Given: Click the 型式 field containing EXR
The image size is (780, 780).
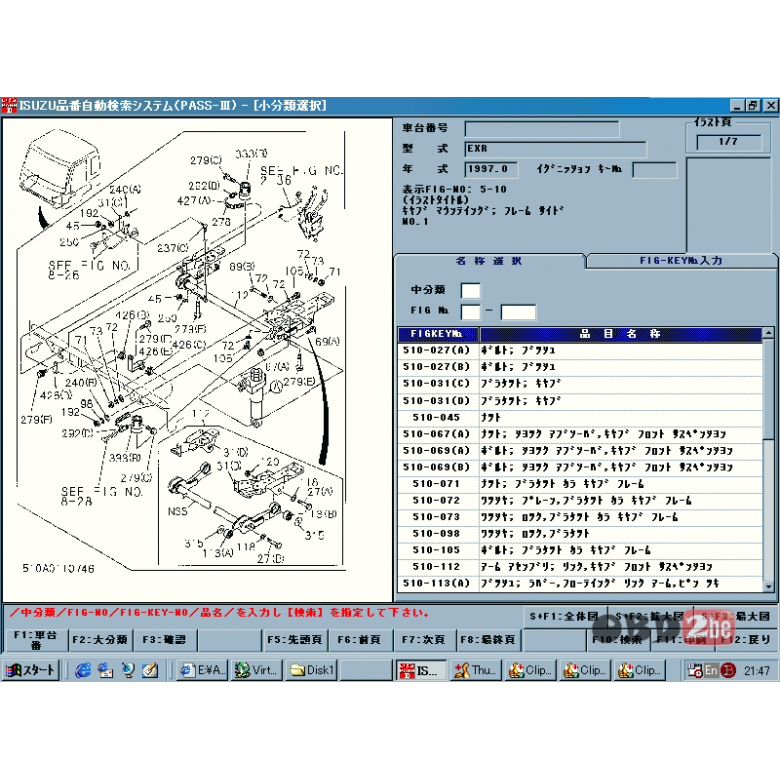Looking at the screenshot, I should pos(555,149).
